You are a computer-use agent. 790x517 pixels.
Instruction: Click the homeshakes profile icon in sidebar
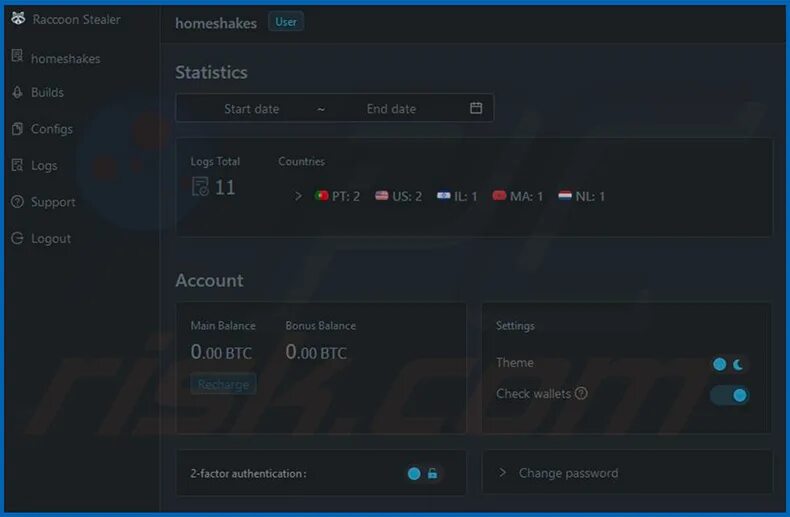pyautogui.click(x=17, y=55)
